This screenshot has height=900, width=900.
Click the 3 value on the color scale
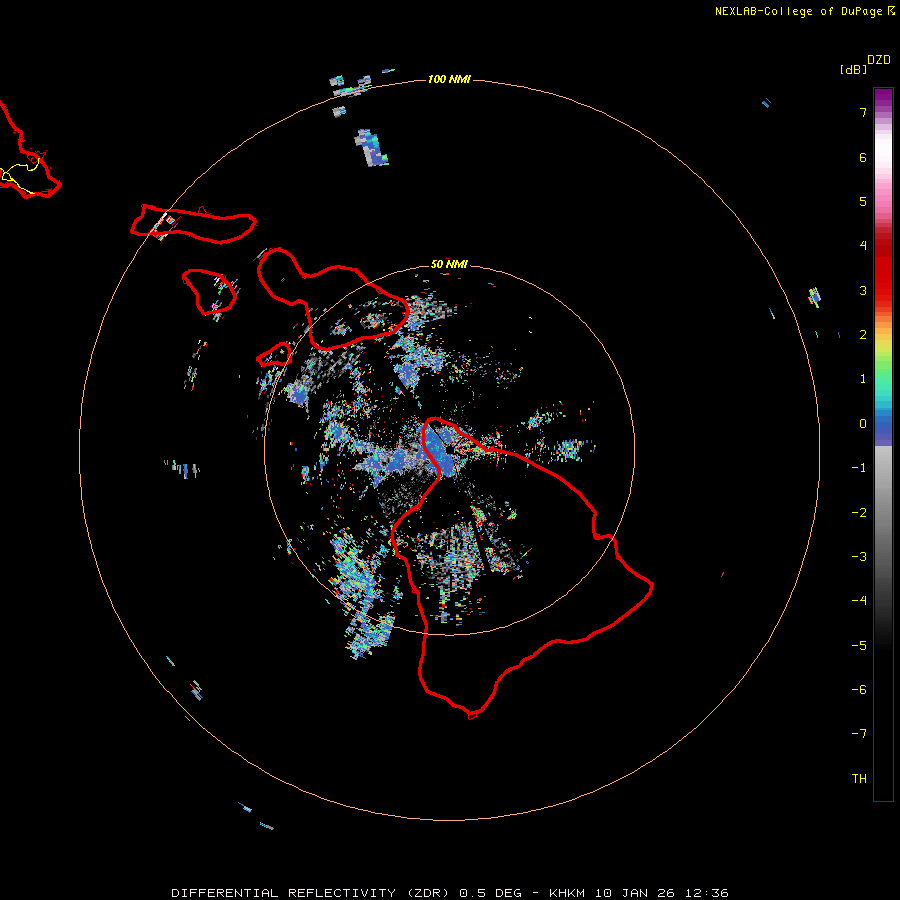863,290
